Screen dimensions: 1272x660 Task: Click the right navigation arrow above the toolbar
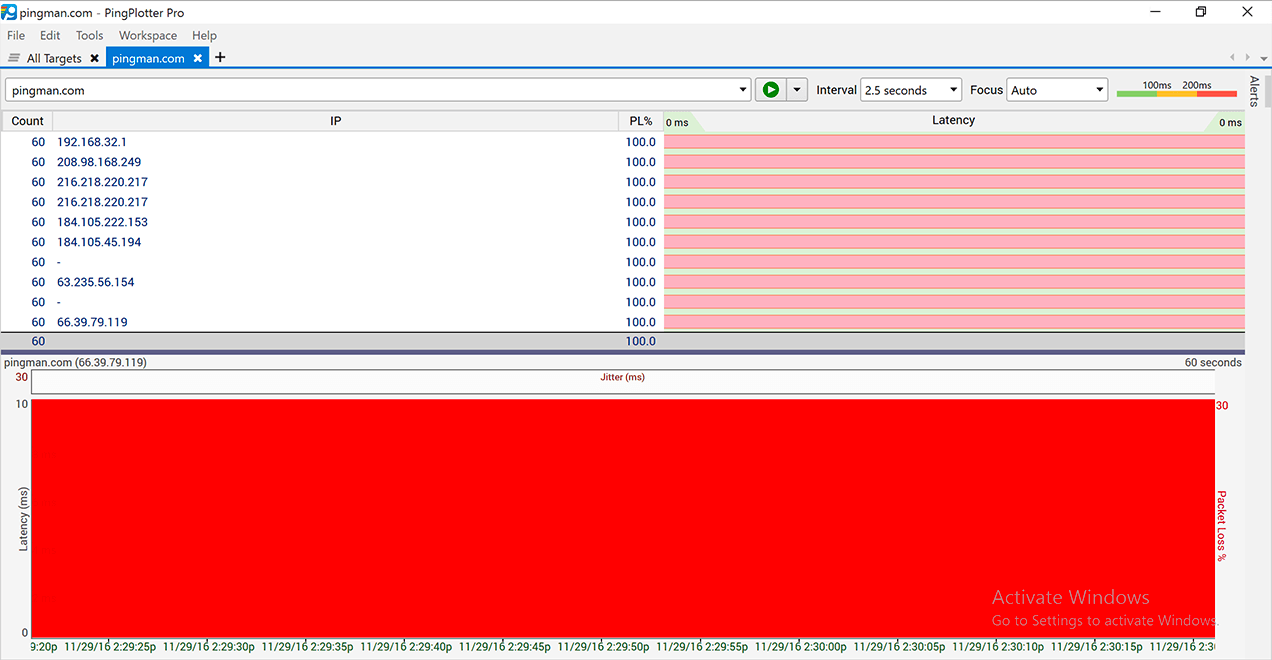(x=1246, y=57)
